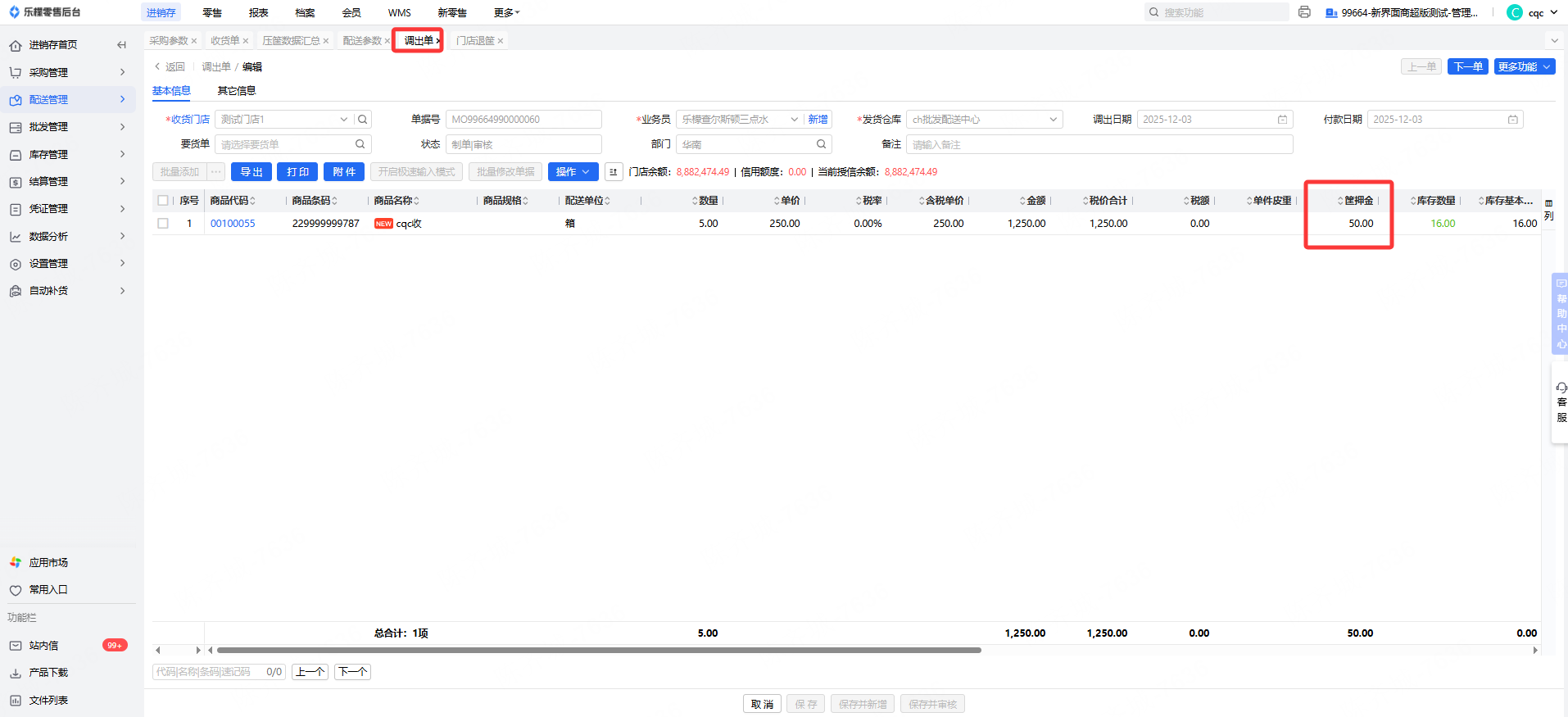Switch to 配送参数 tab
Screen dimensions: 1568x717
[x=362, y=41]
